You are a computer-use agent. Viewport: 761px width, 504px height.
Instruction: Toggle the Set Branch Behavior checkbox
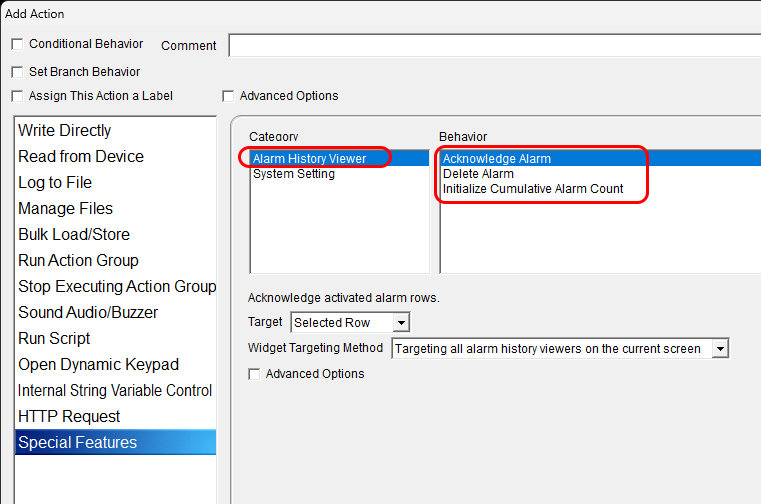17,72
